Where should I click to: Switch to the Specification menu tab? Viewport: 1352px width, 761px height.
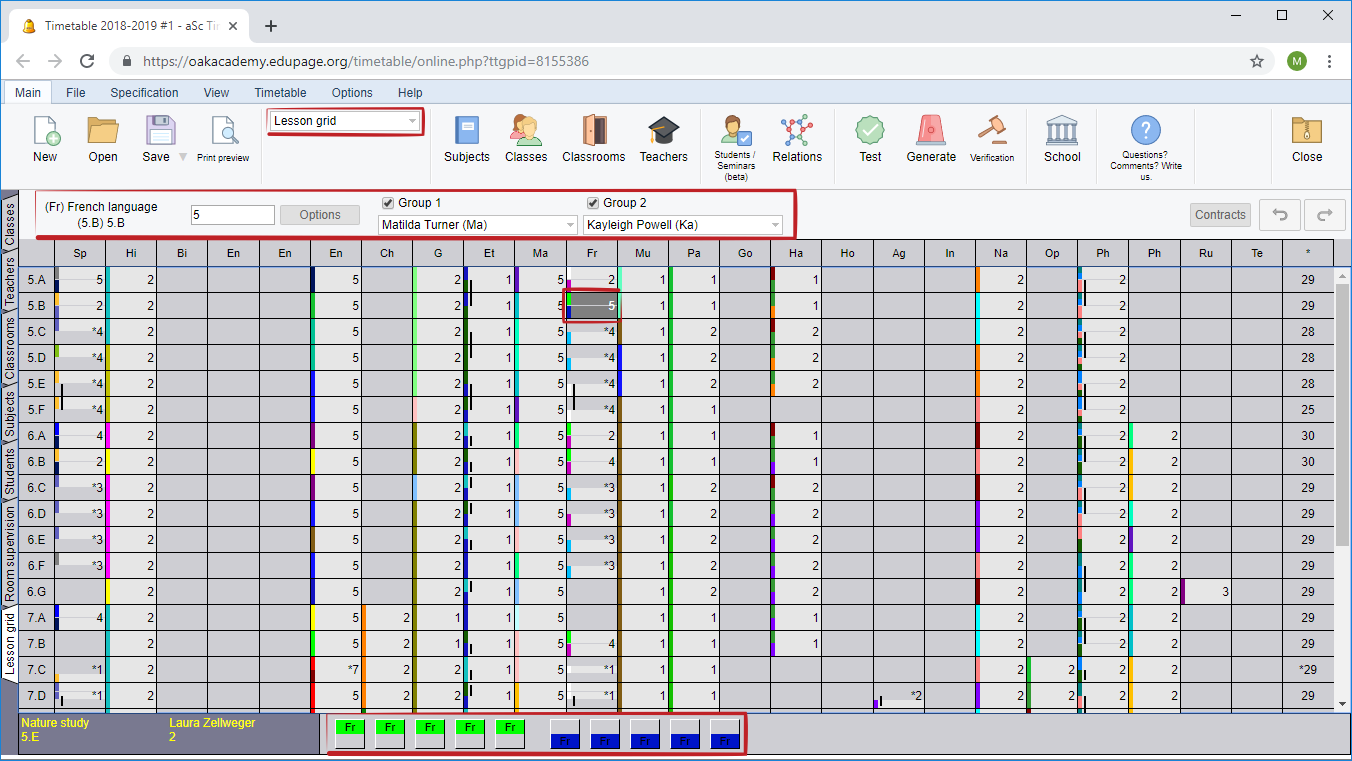[144, 93]
